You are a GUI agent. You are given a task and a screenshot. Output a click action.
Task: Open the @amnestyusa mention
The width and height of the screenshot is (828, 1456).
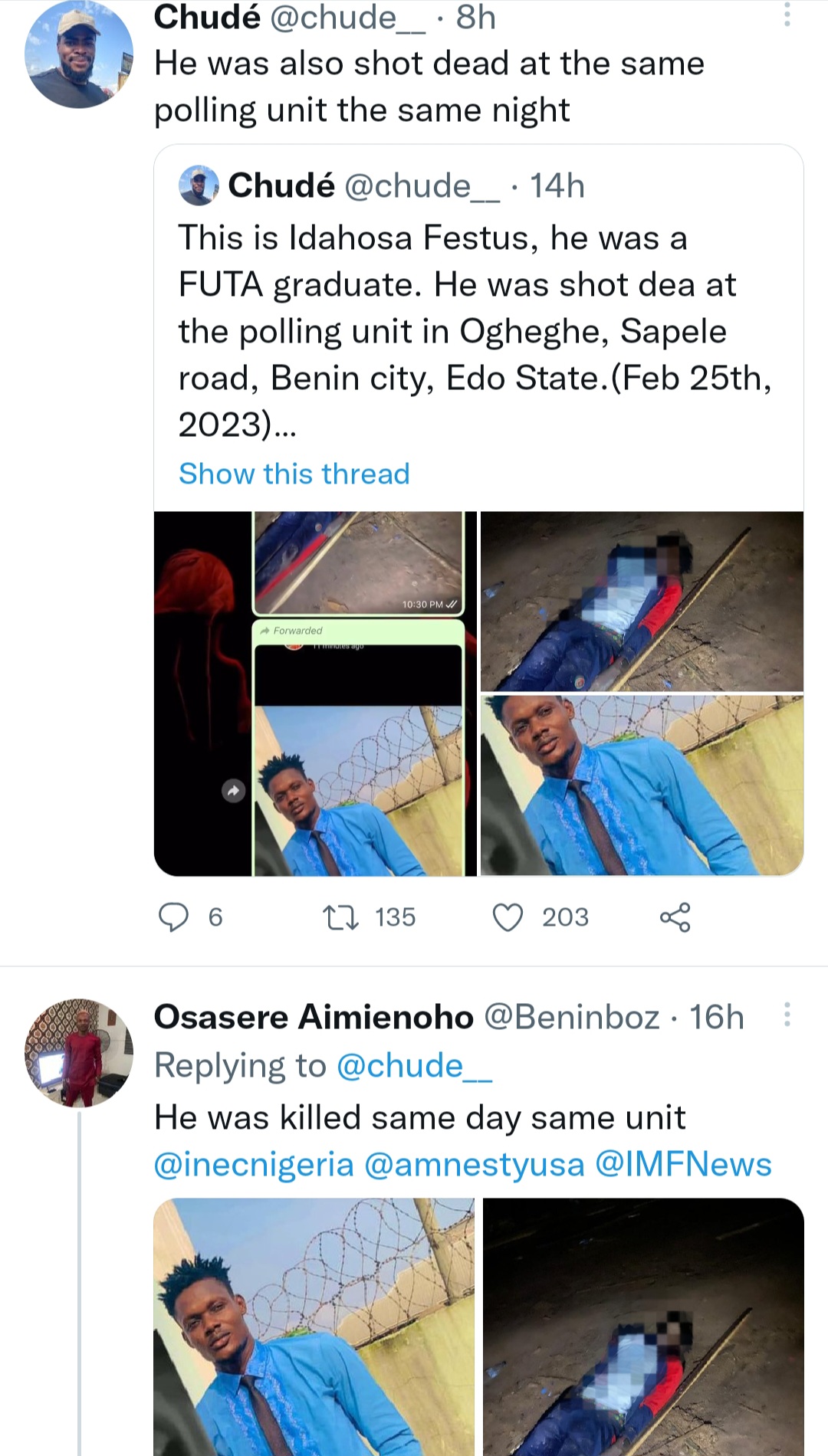click(x=474, y=1164)
